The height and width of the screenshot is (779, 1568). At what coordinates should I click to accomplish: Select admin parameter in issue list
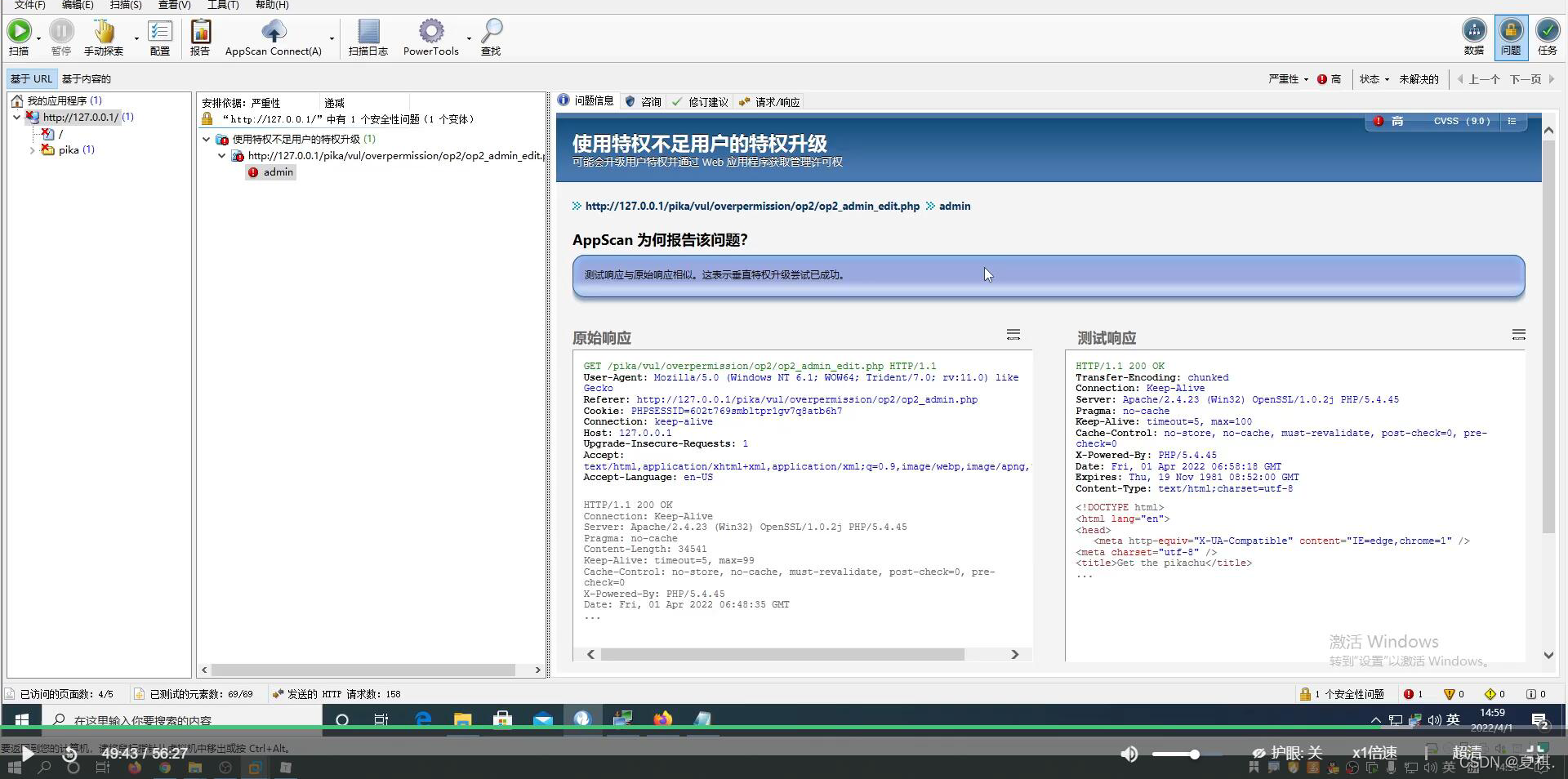point(271,172)
